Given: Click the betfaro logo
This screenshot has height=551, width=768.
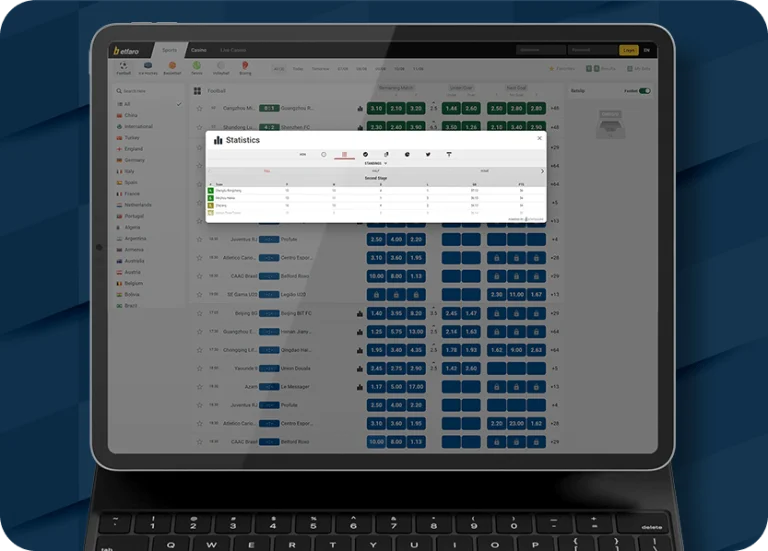Looking at the screenshot, I should [126, 50].
